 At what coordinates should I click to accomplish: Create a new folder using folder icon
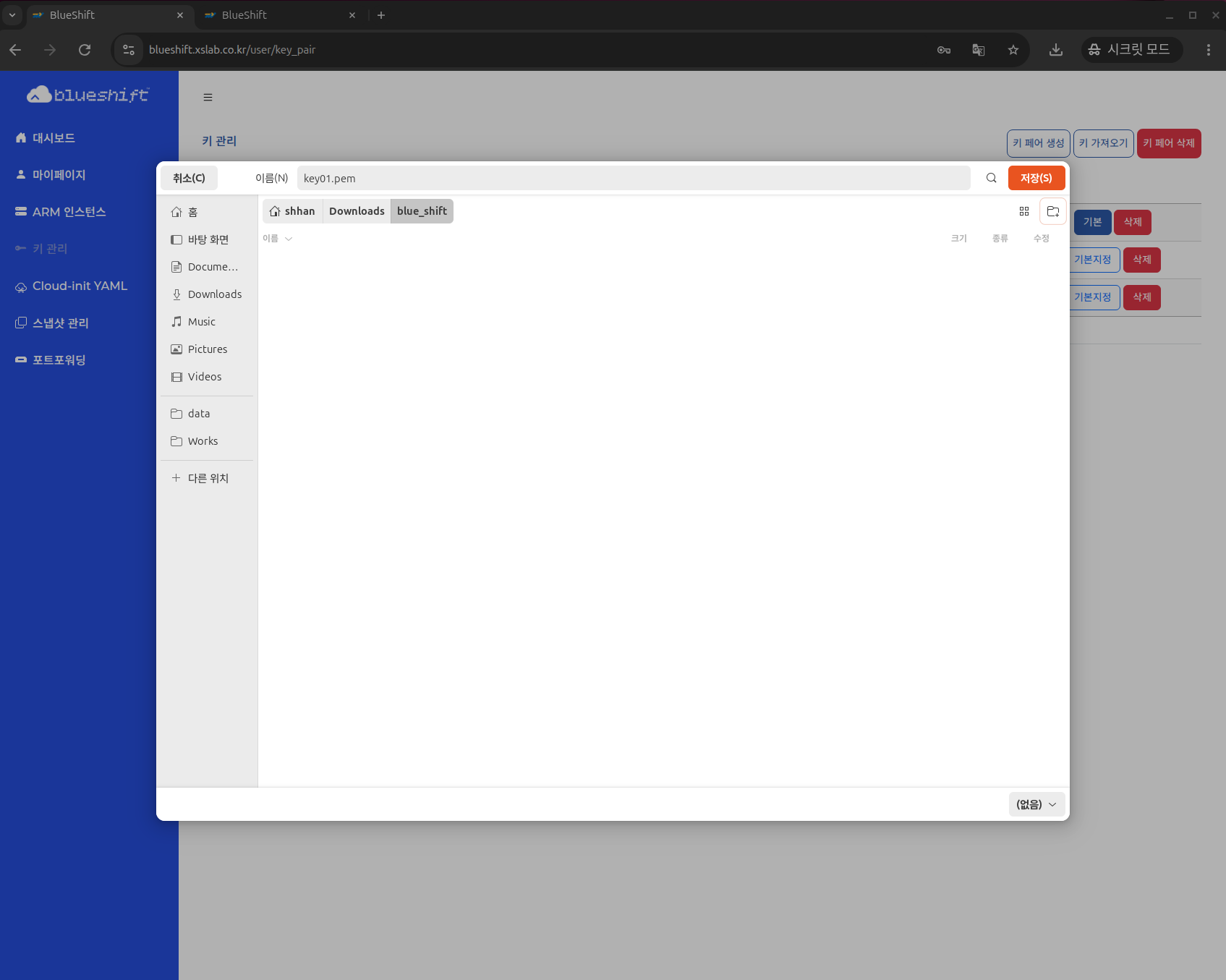pyautogui.click(x=1052, y=211)
